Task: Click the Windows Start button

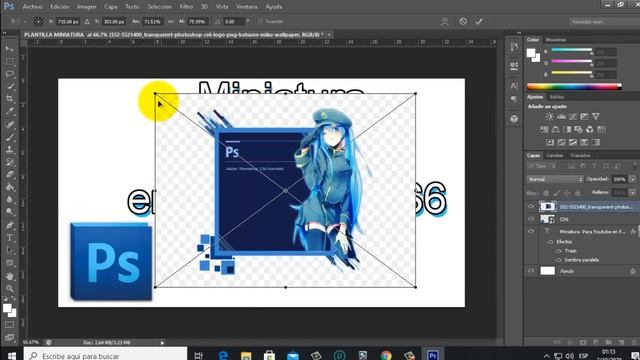Action: coord(11,356)
